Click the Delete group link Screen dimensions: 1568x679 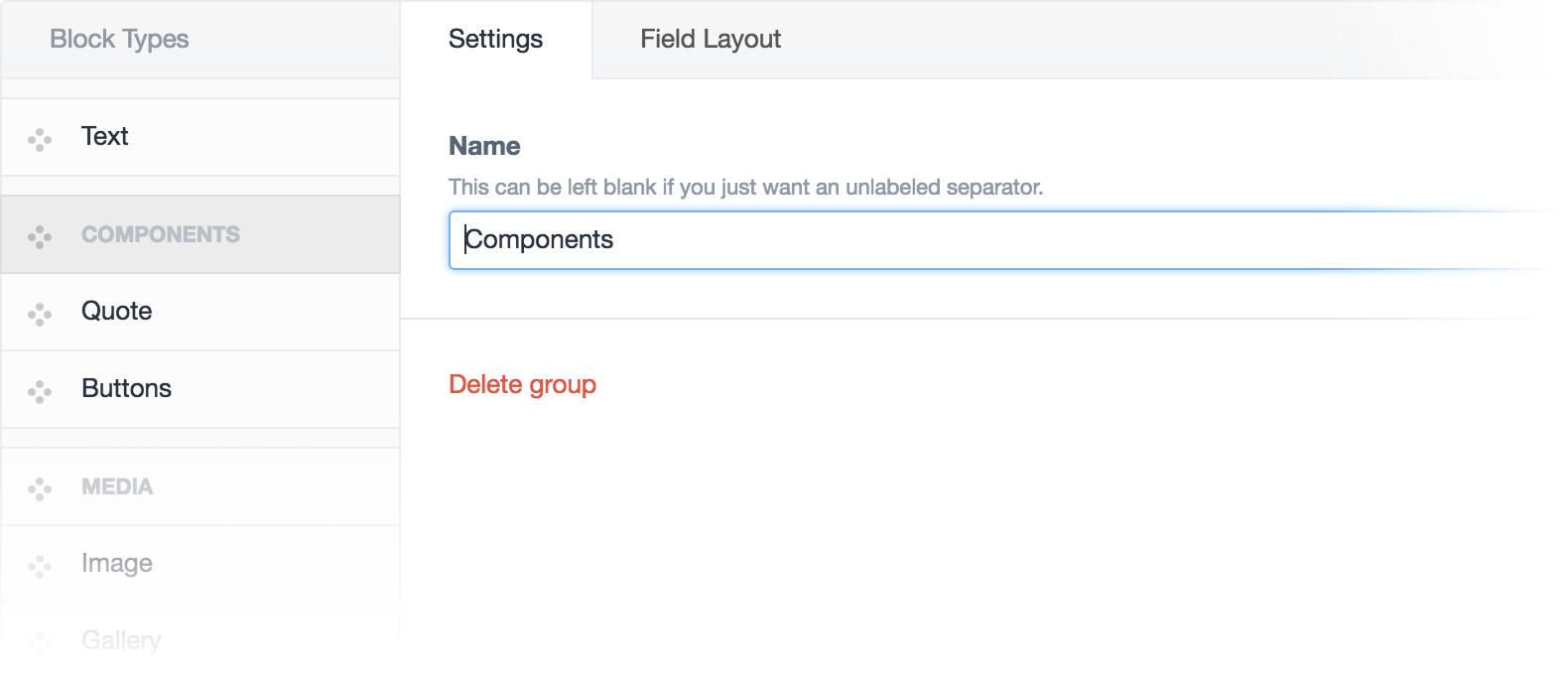tap(522, 384)
